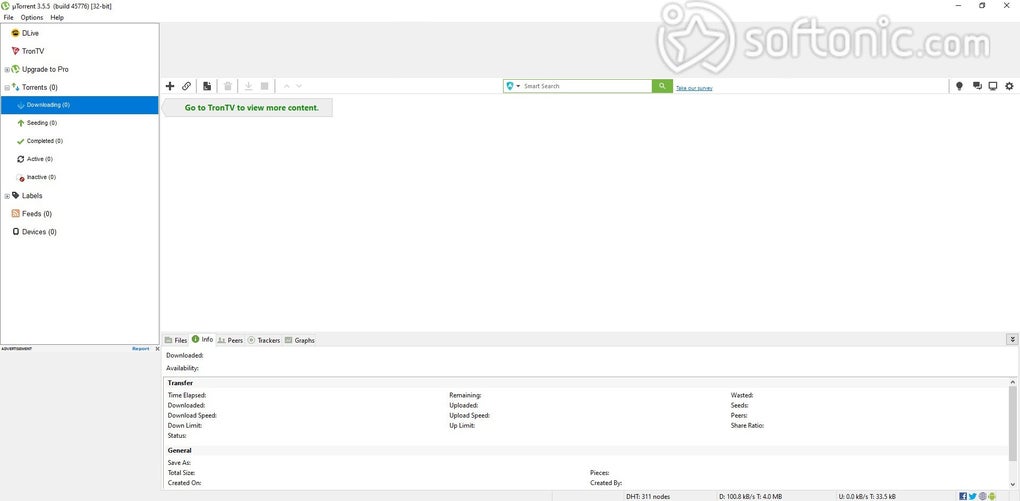Screen dimensions: 1020x501
Task: Switch to the Peers tab
Action: click(x=231, y=340)
